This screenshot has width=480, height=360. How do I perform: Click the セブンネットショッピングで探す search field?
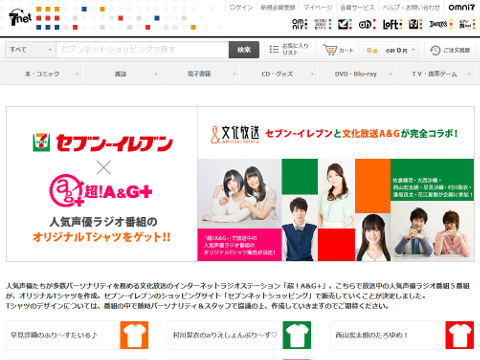tap(143, 50)
